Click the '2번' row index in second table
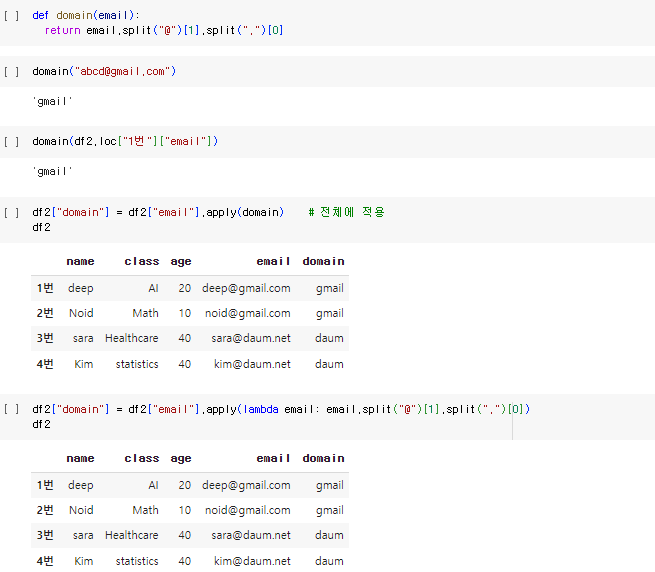Screen dimensions: 655x572 (45, 510)
